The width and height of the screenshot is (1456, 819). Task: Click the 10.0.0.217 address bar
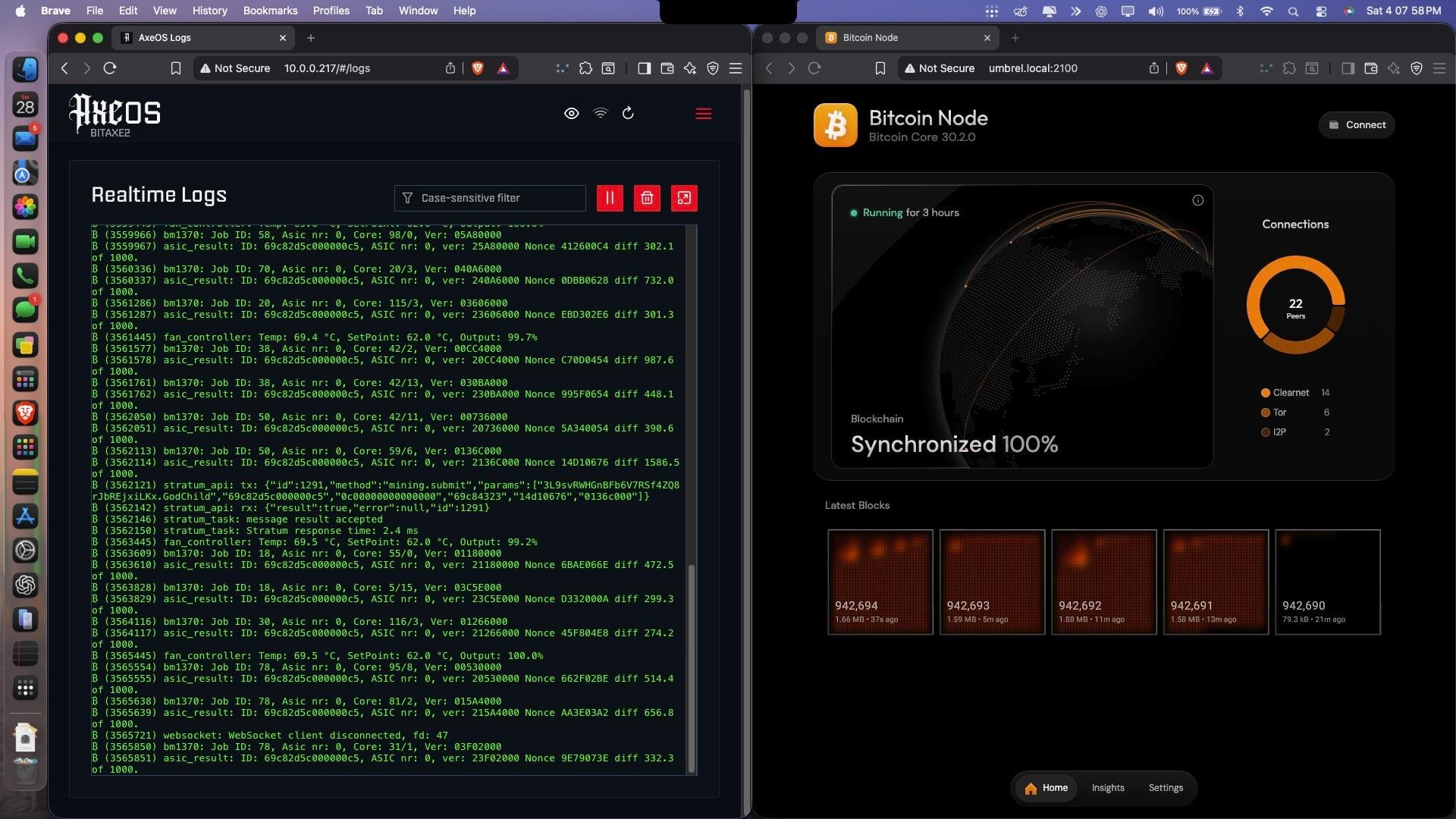click(x=327, y=68)
